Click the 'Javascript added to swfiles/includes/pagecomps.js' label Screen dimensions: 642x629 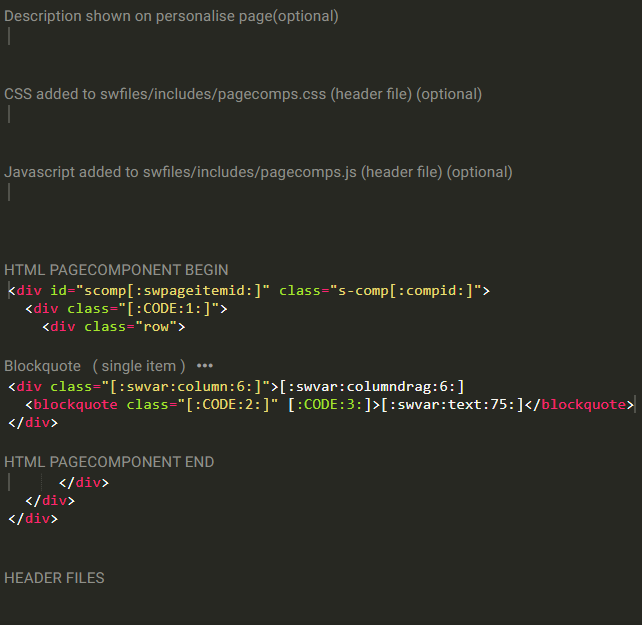pos(258,172)
